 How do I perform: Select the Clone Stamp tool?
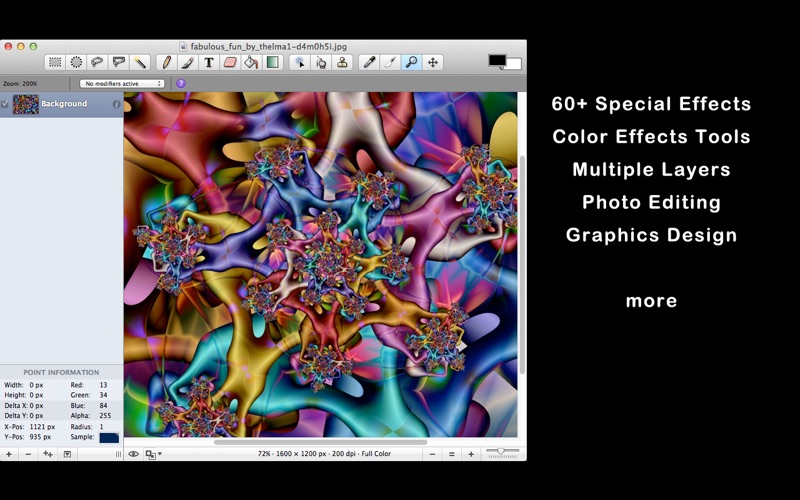tap(342, 62)
